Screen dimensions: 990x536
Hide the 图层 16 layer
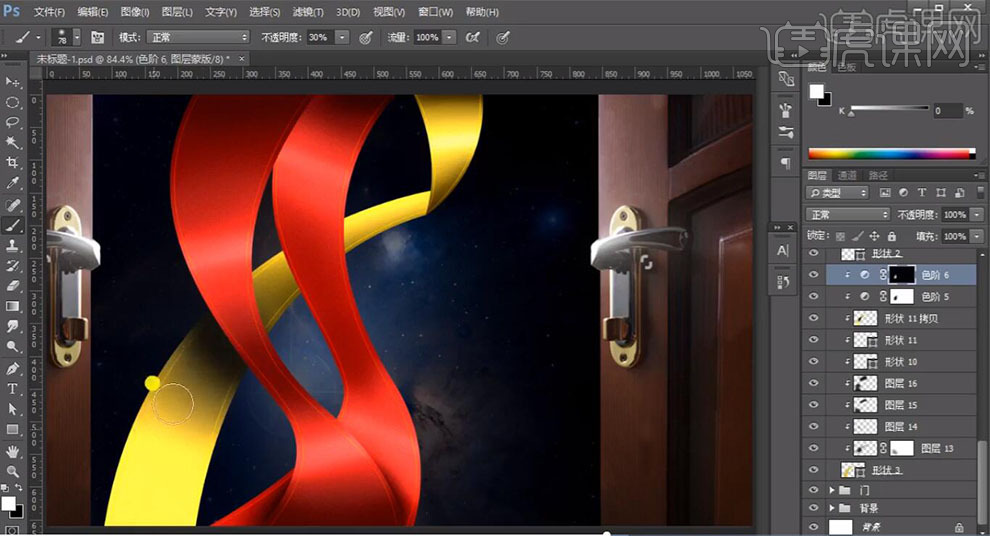813,383
